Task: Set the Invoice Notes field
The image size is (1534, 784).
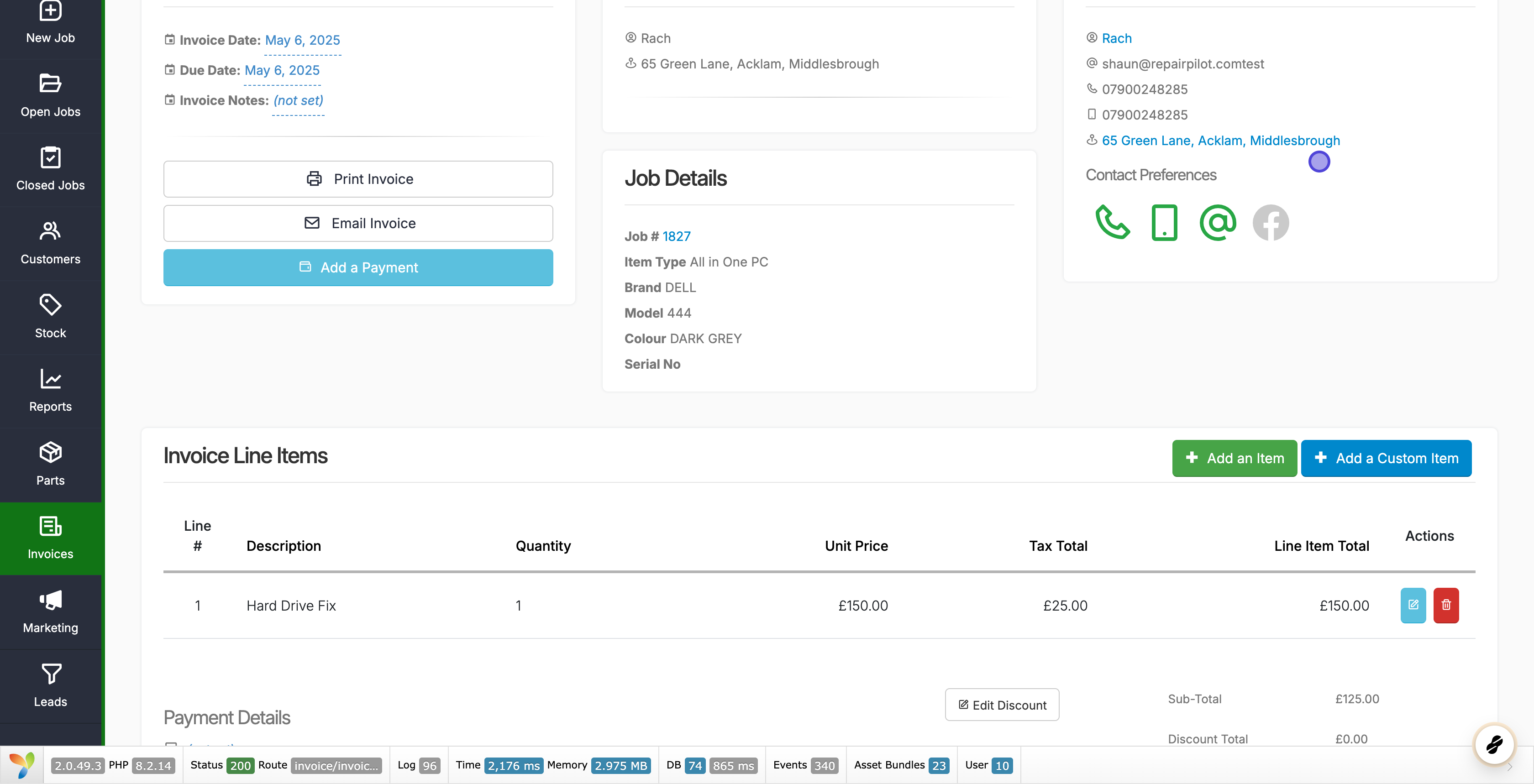Action: coord(298,100)
